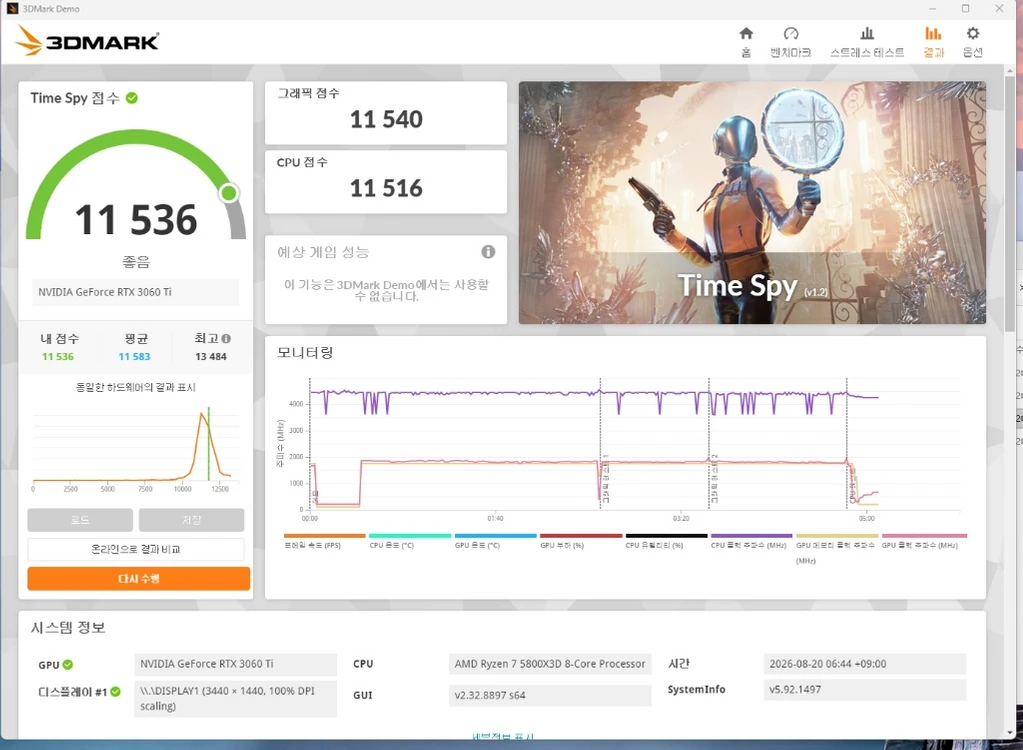Toggle the CPU 온도 (°C) graph legend
This screenshot has width=1023, height=750.
click(410, 541)
